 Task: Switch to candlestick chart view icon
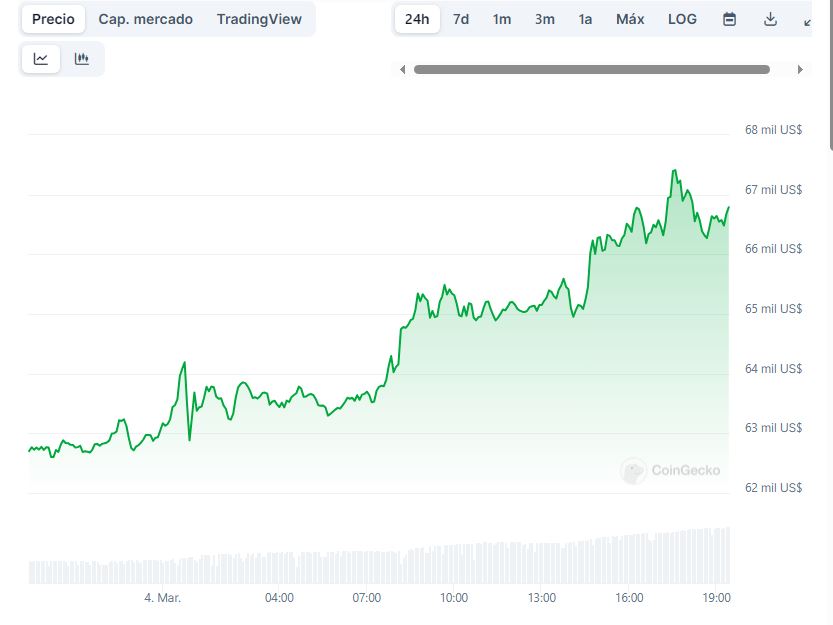82,58
